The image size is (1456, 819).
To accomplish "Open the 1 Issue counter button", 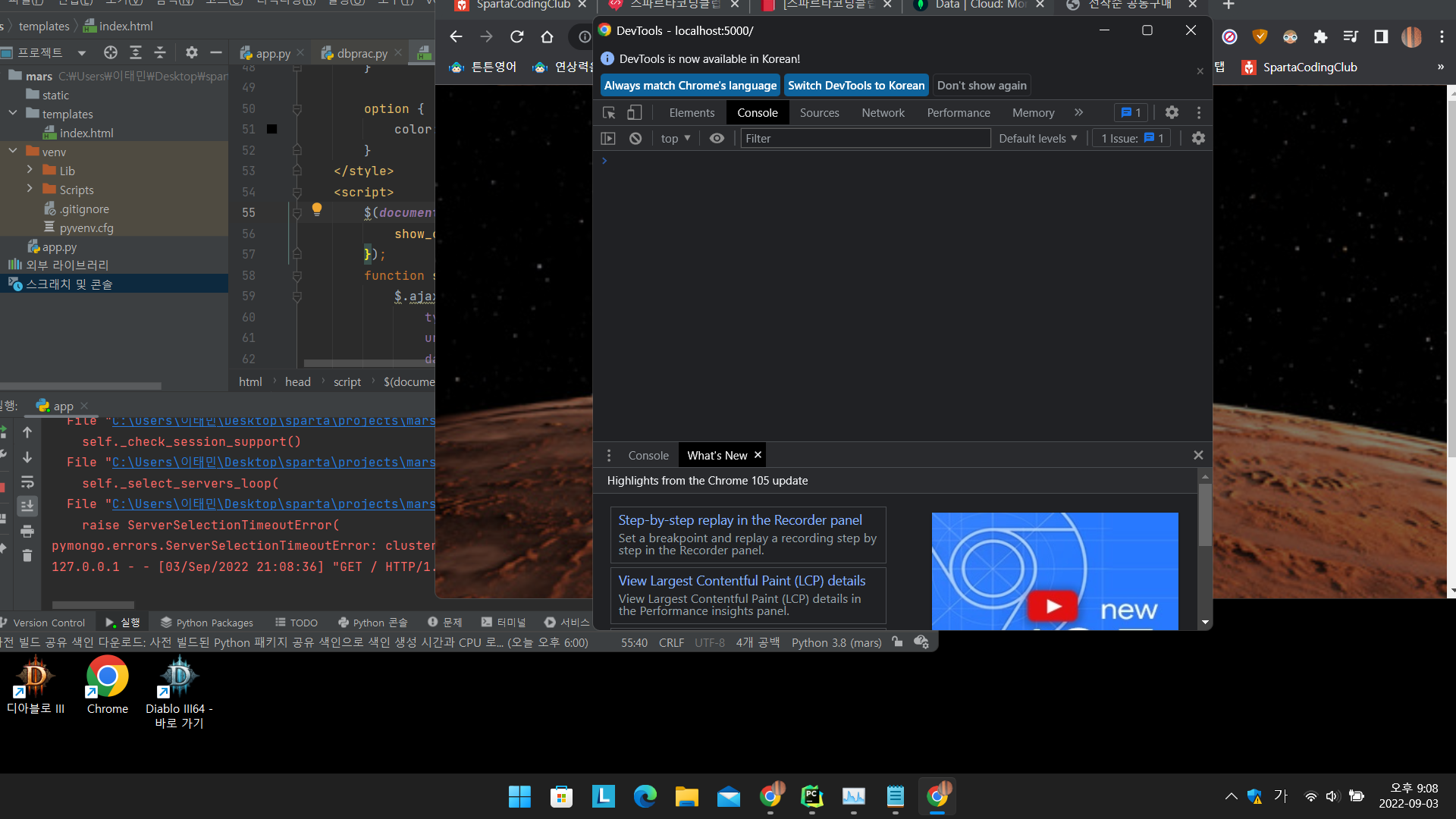I will click(1131, 138).
